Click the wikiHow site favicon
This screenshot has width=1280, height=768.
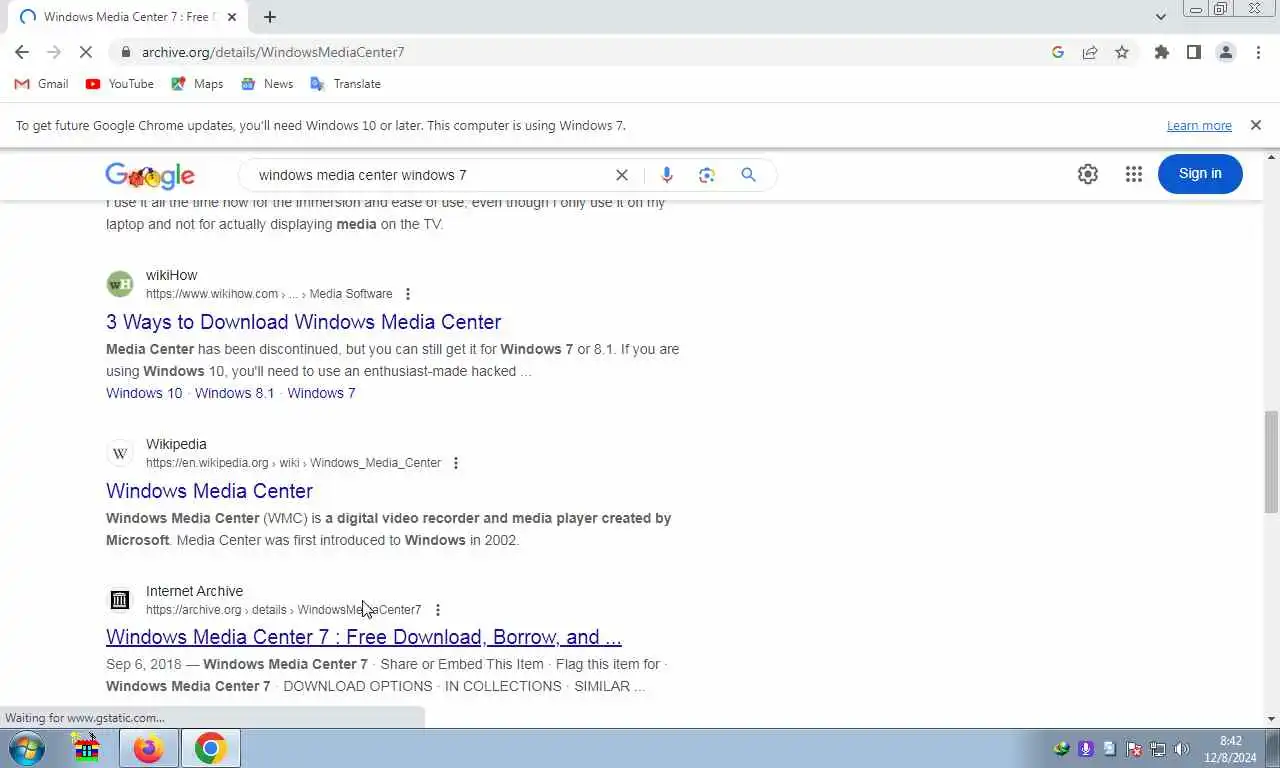120,284
